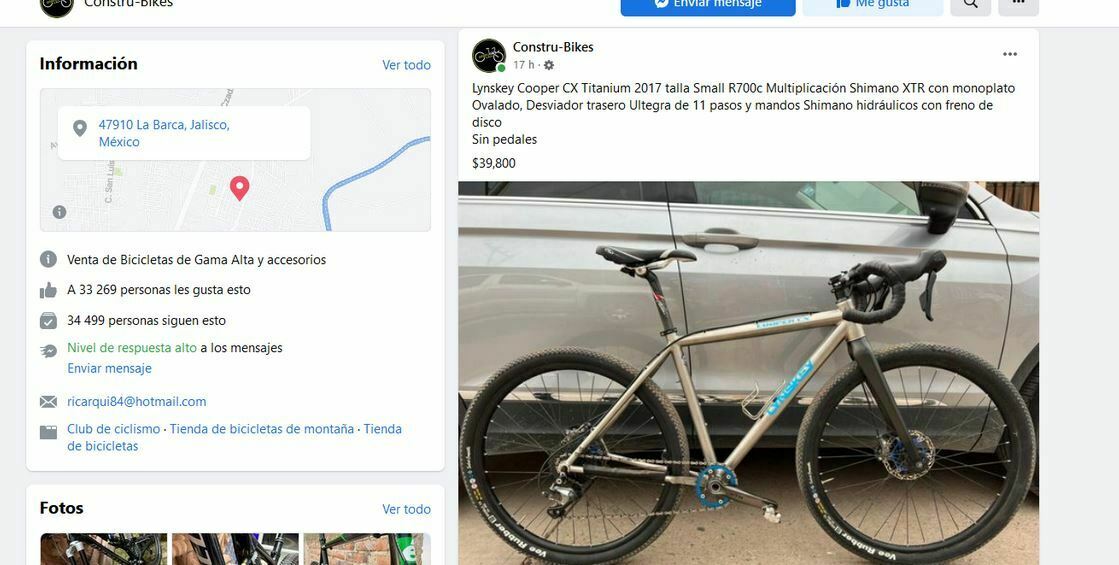The width and height of the screenshot is (1119, 565).
Task: Click Enviar mensaje link under response level
Action: tap(109, 368)
